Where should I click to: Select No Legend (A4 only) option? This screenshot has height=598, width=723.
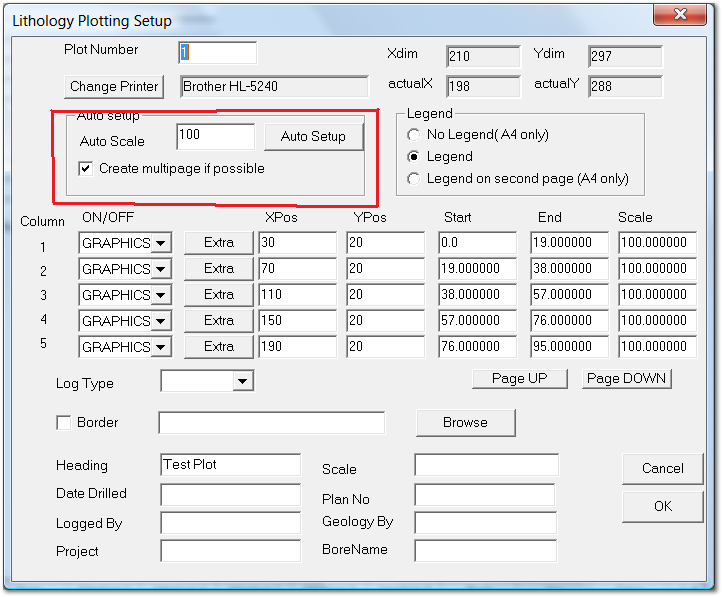[414, 135]
